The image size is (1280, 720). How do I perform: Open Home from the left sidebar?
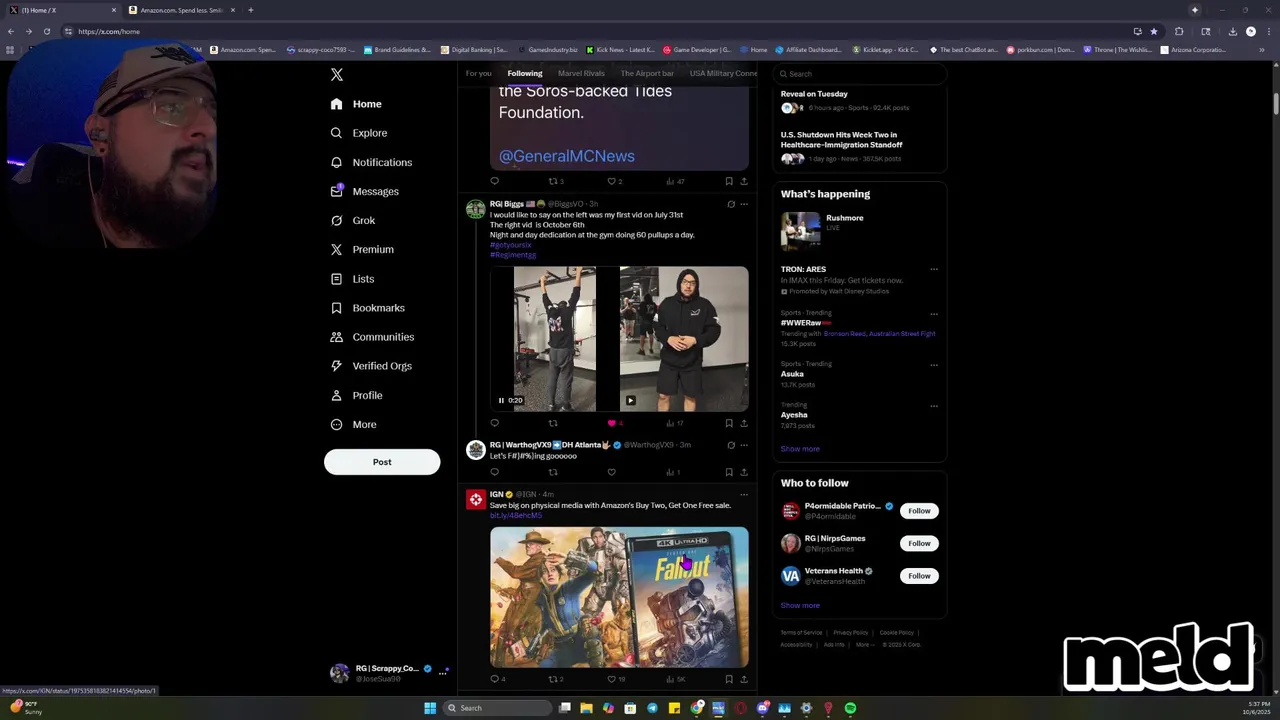(x=356, y=104)
